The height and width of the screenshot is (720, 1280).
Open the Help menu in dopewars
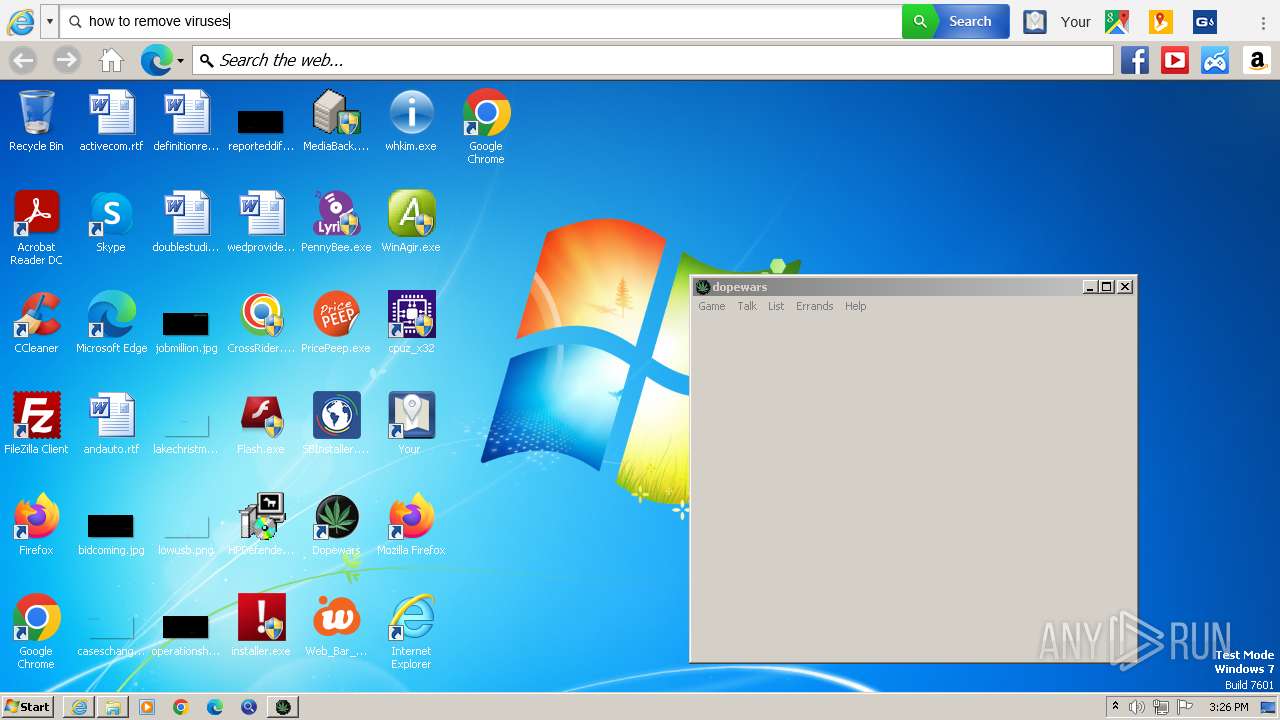[855, 306]
